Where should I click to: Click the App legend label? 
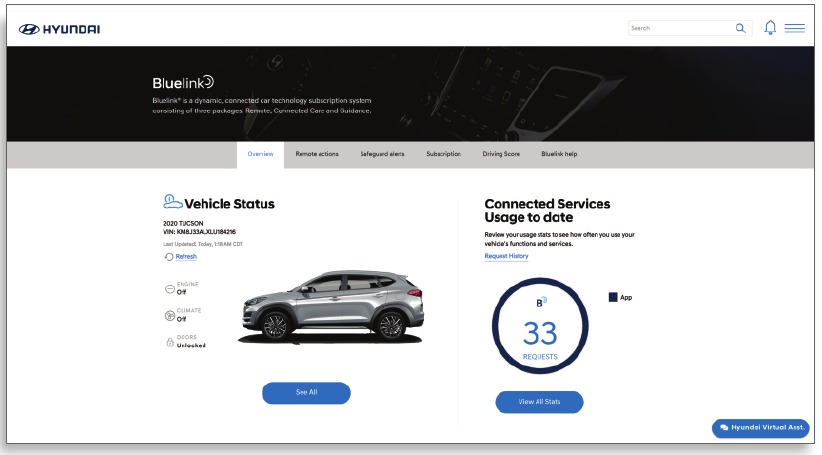click(x=626, y=298)
